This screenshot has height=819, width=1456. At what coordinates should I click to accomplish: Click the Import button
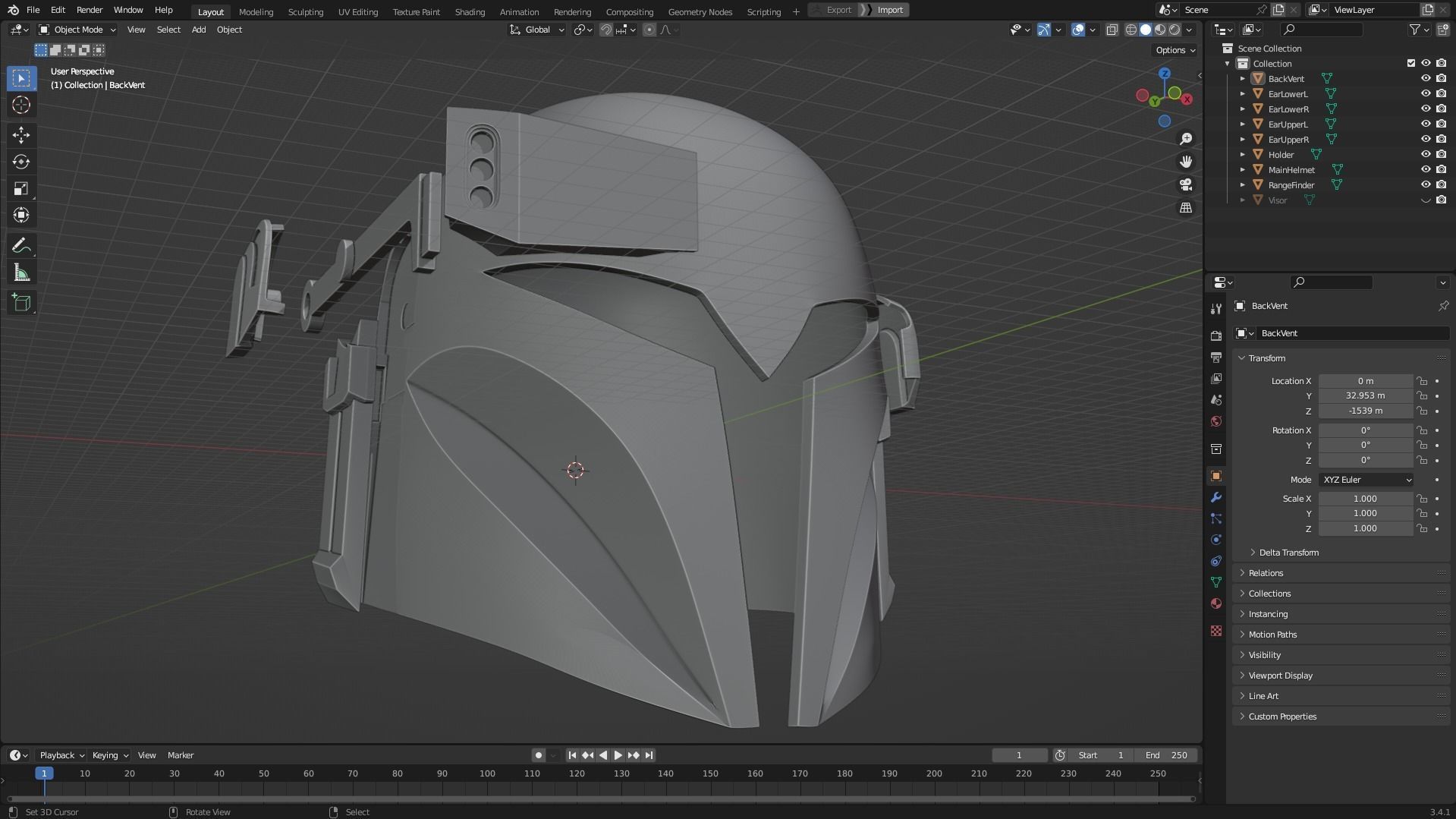(x=885, y=10)
